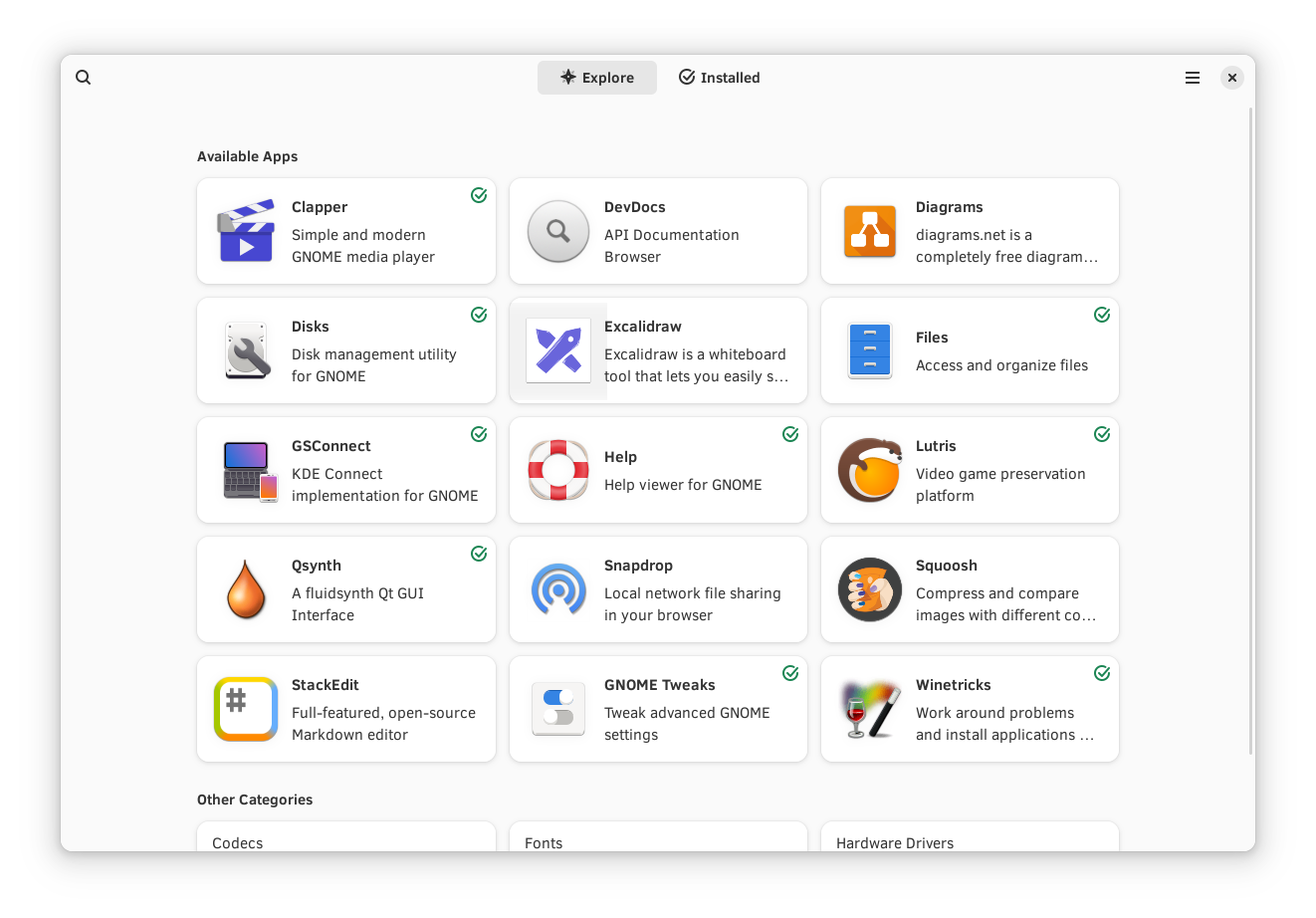Select the 'Excalidraw' app title
Image resolution: width=1316 pixels, height=918 pixels.
coord(643,327)
